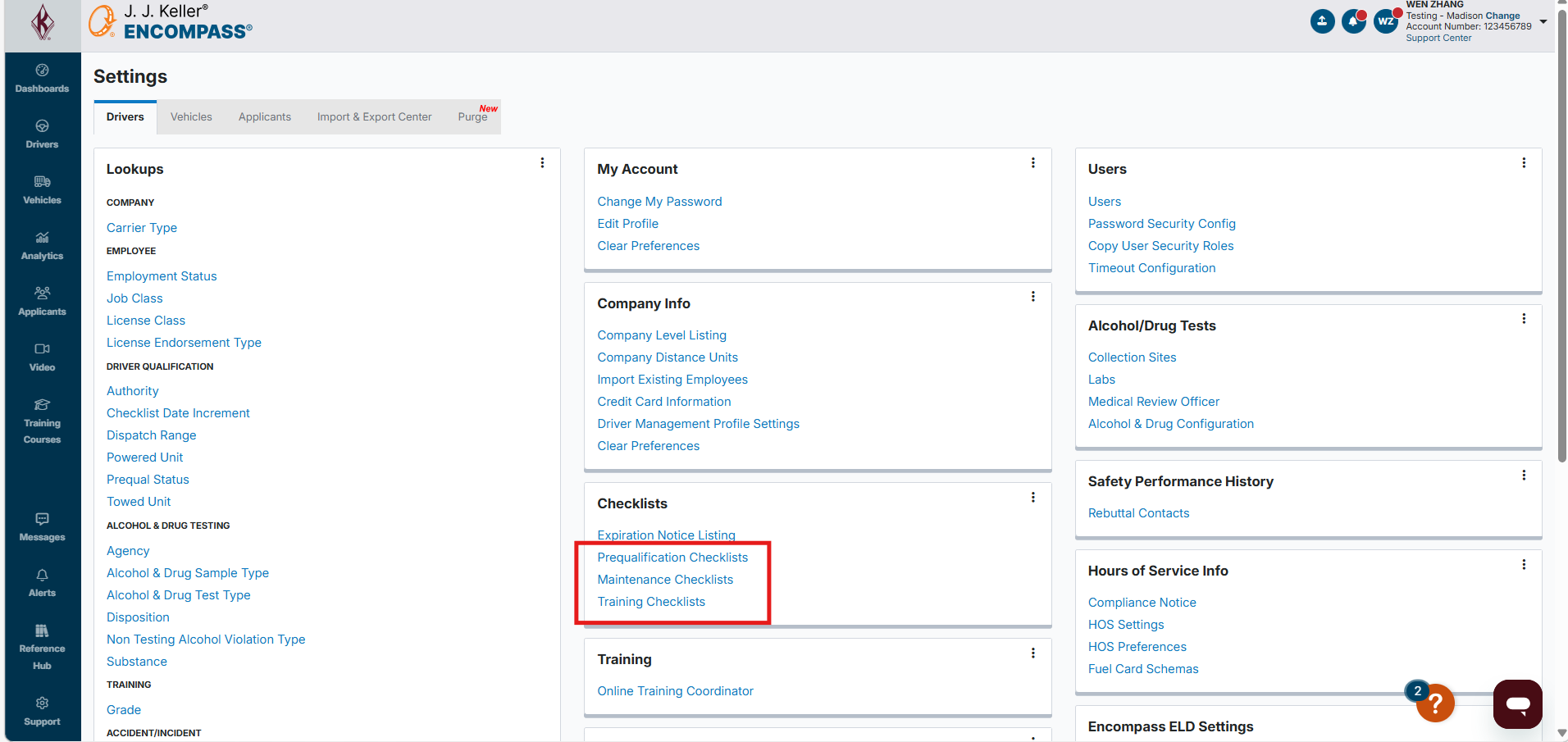The image size is (1568, 742).
Task: Open the Checklists panel options menu
Action: [1033, 498]
